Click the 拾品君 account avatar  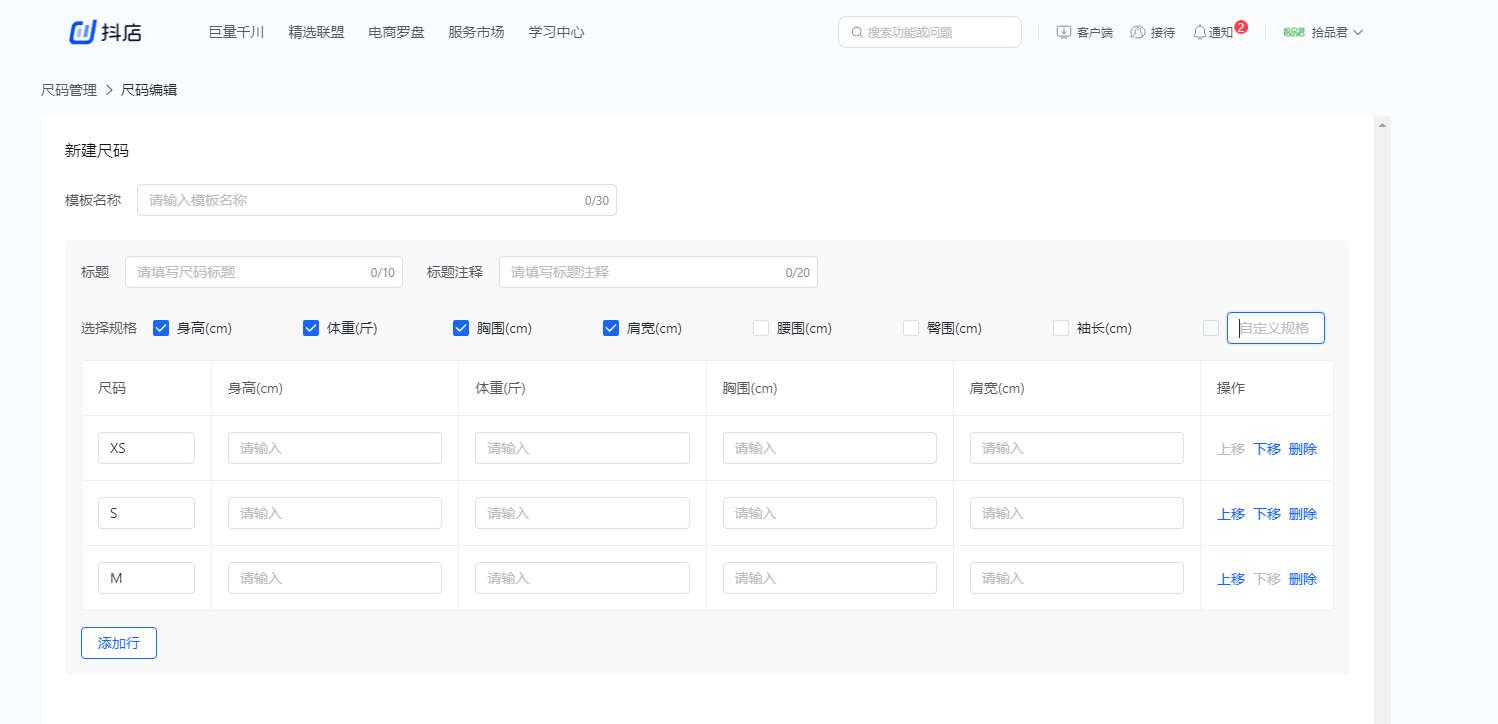[x=1294, y=32]
